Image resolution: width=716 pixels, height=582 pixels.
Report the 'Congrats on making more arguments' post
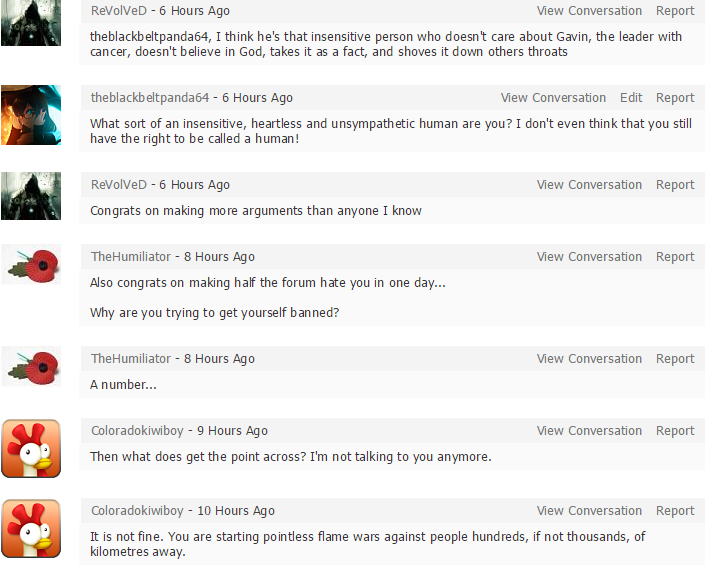(x=675, y=185)
